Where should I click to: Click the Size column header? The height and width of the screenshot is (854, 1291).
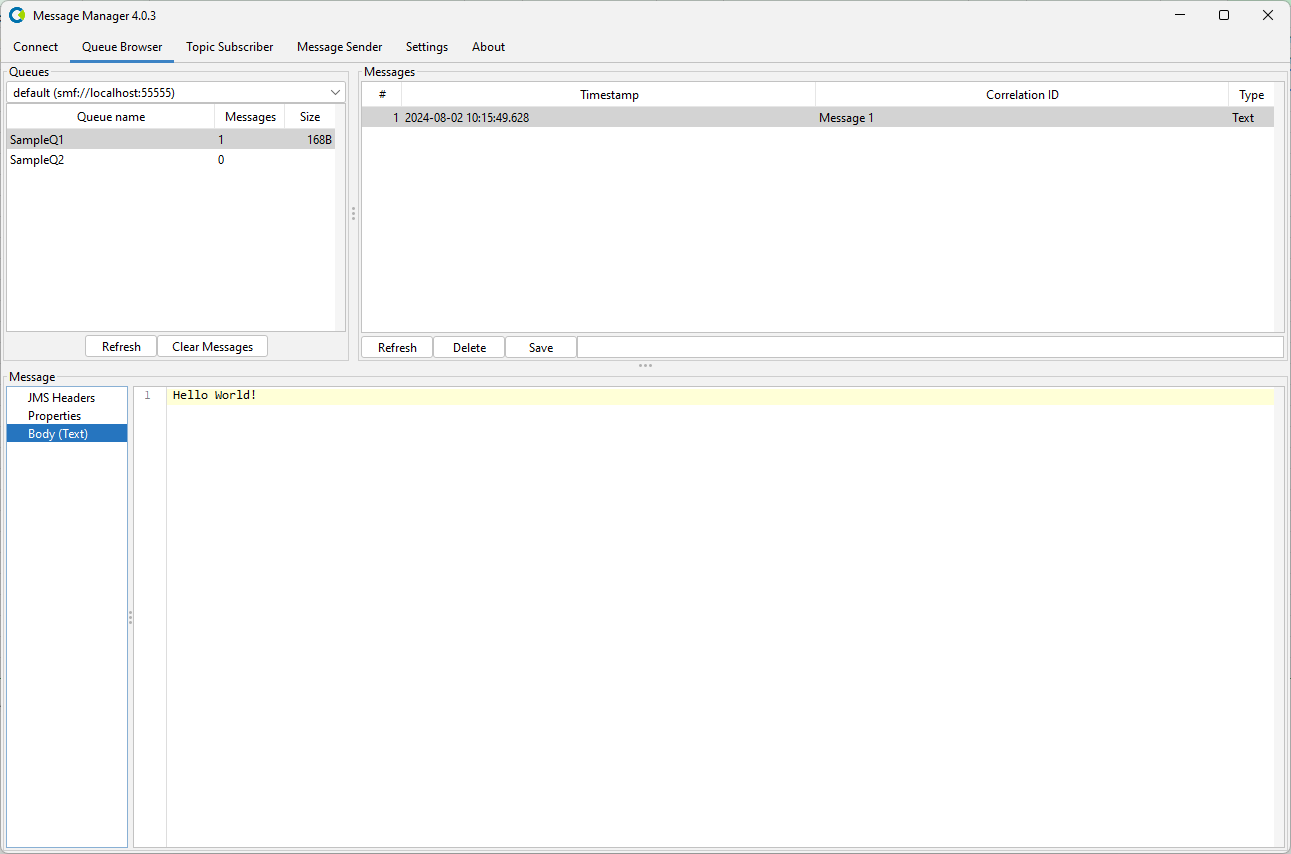(x=310, y=117)
